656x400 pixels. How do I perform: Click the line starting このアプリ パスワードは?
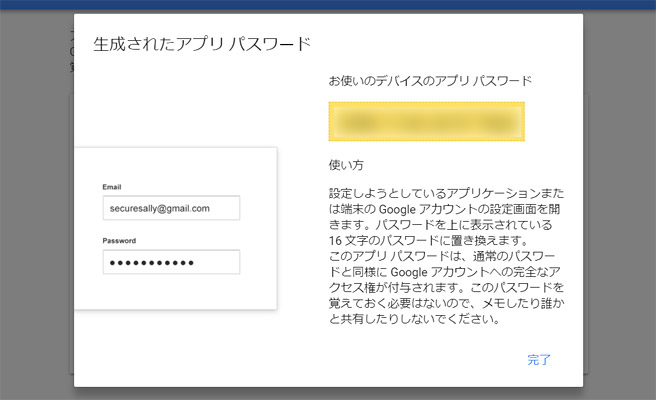click(x=442, y=256)
